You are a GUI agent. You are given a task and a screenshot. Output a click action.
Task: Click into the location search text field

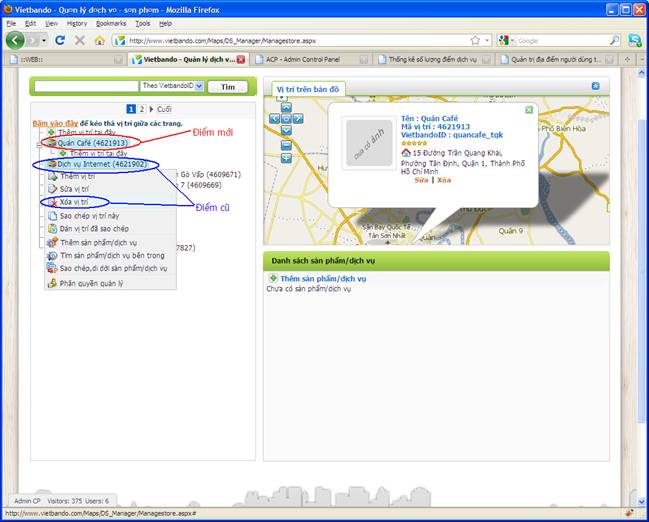point(86,86)
